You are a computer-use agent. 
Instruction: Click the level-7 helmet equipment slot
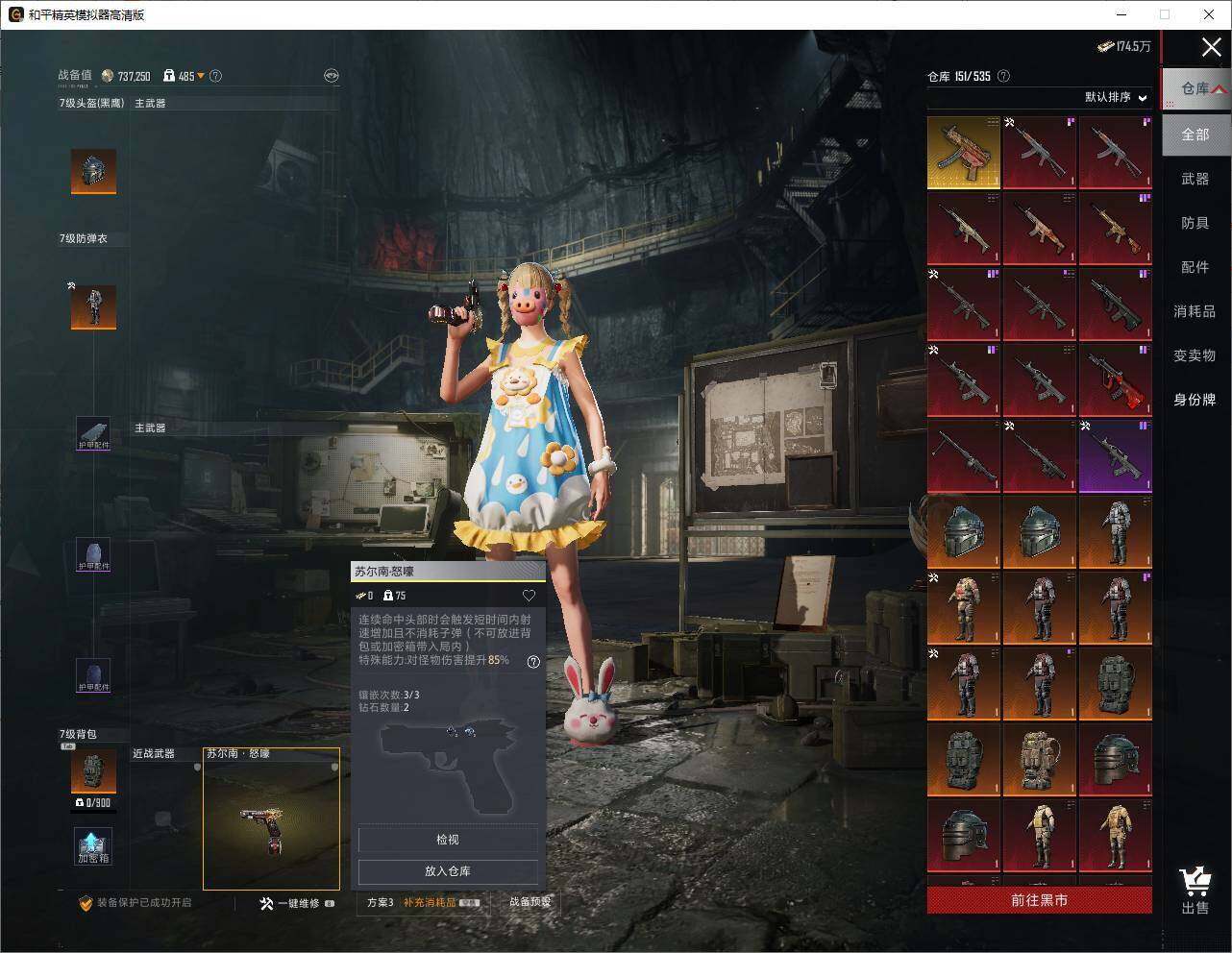click(93, 171)
